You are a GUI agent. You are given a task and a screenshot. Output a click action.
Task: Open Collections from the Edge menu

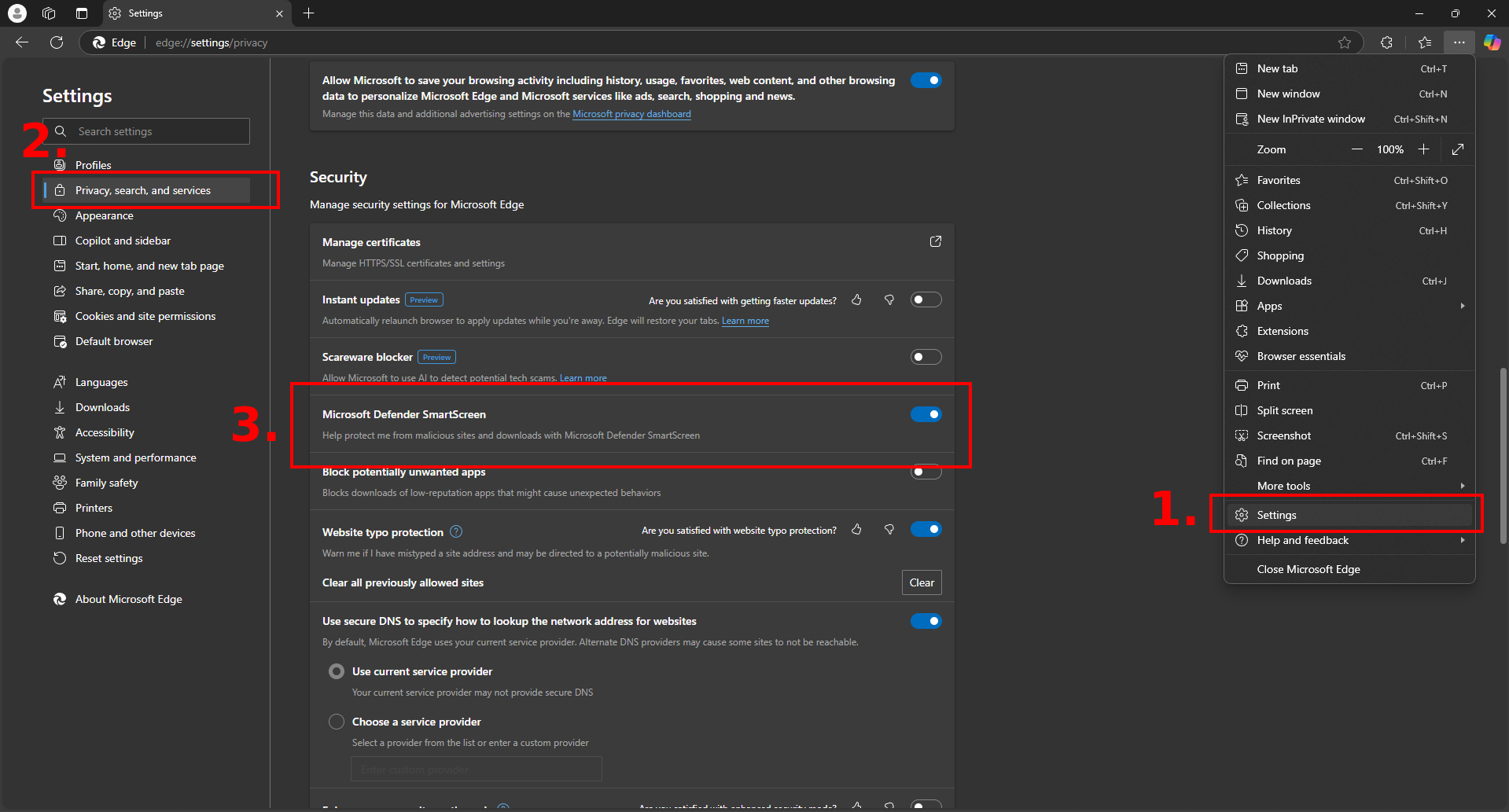click(x=1349, y=205)
